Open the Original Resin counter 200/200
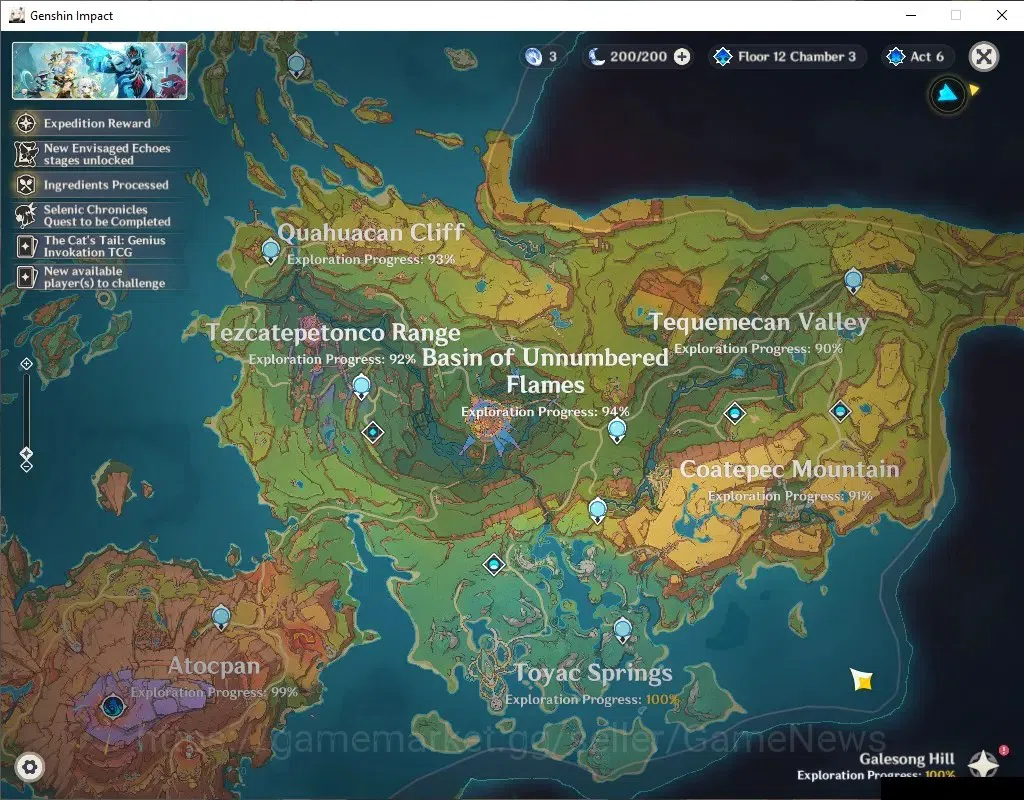 (638, 57)
